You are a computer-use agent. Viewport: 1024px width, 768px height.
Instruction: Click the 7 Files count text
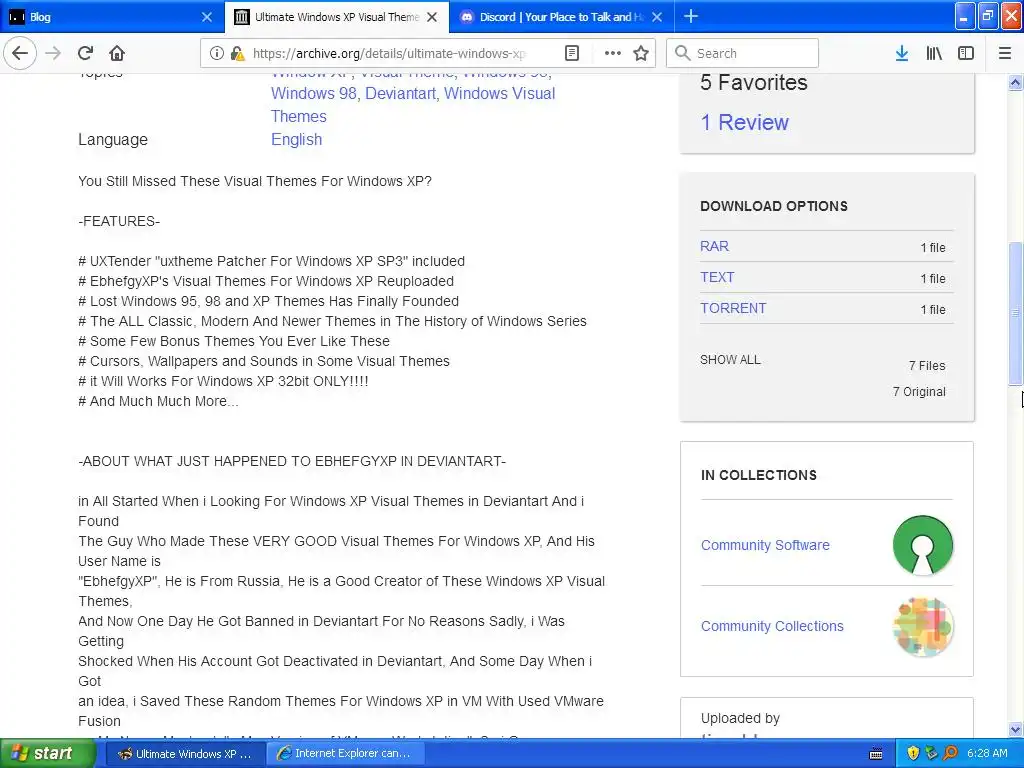927,366
